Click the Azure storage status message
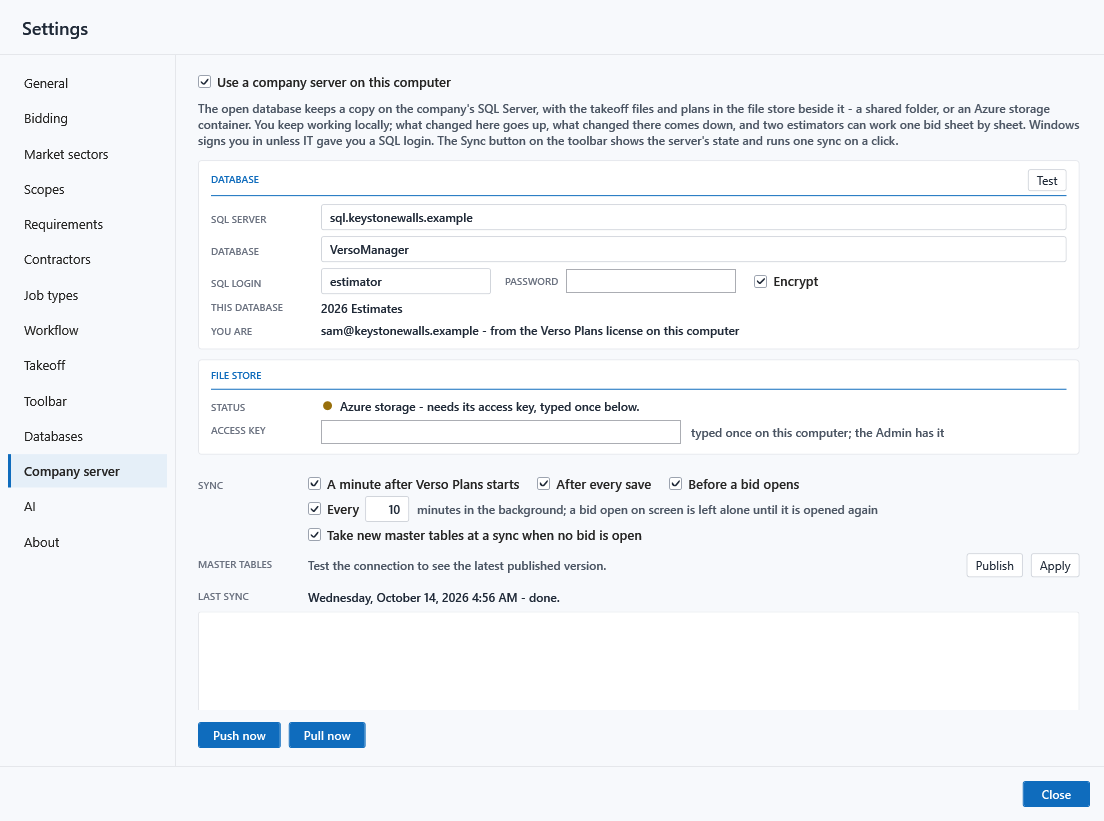The width and height of the screenshot is (1104, 821). coord(489,407)
